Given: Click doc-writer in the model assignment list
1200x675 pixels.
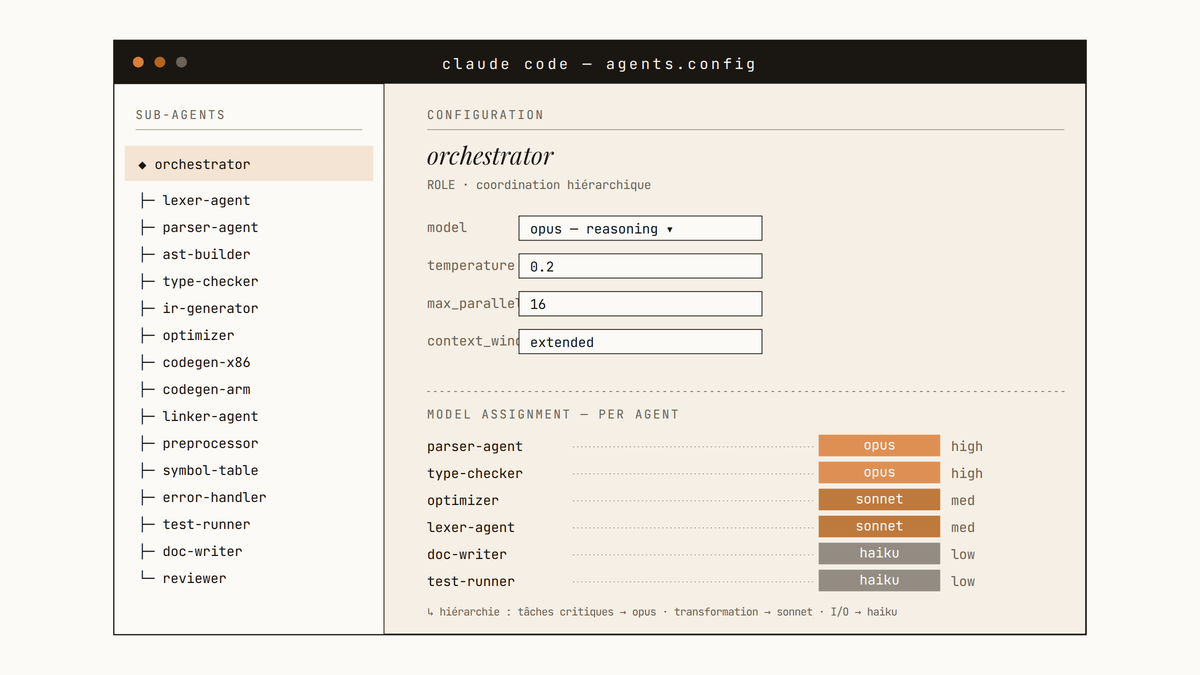Looking at the screenshot, I should pos(467,554).
